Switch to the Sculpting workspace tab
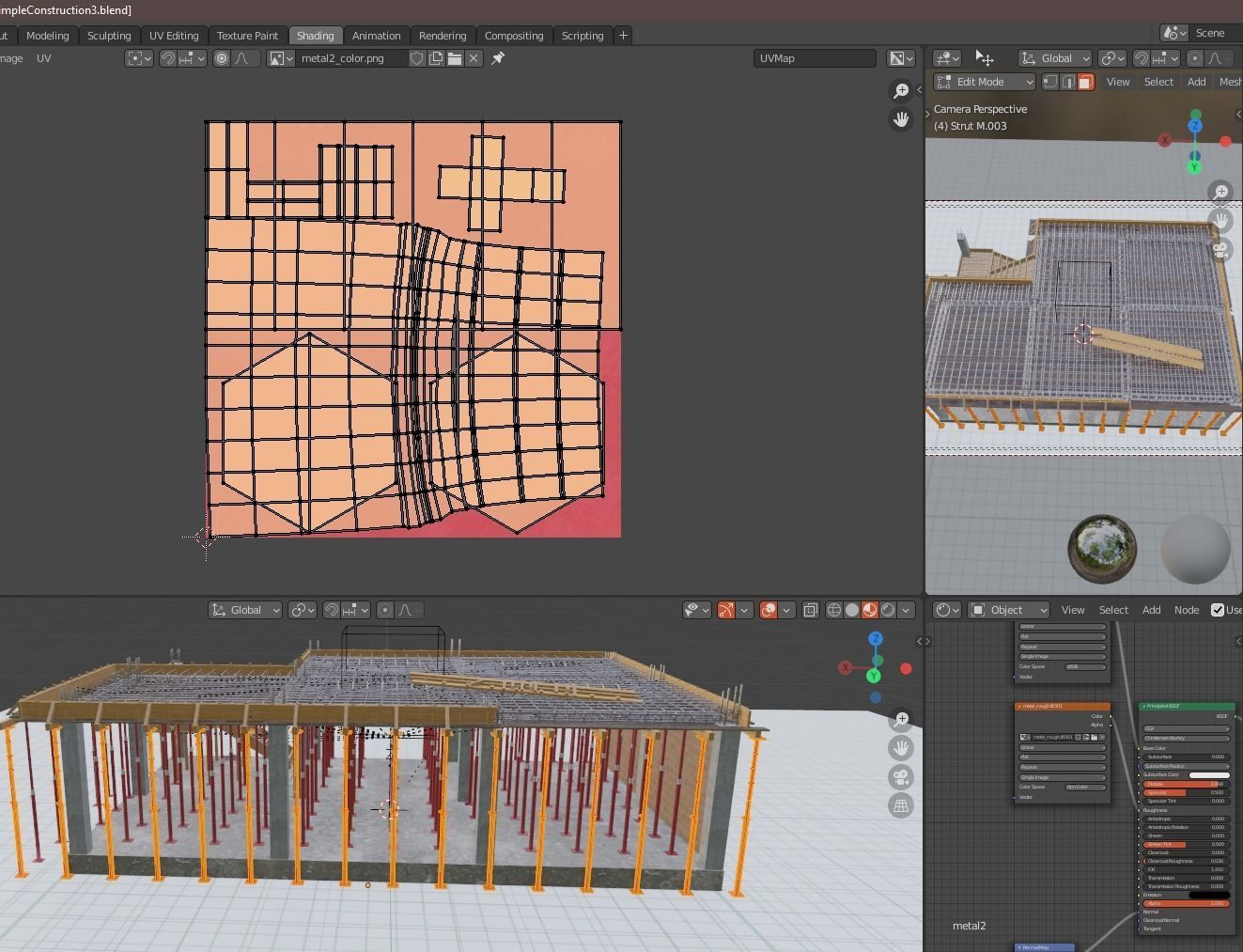Viewport: 1243px width, 952px height. tap(109, 36)
